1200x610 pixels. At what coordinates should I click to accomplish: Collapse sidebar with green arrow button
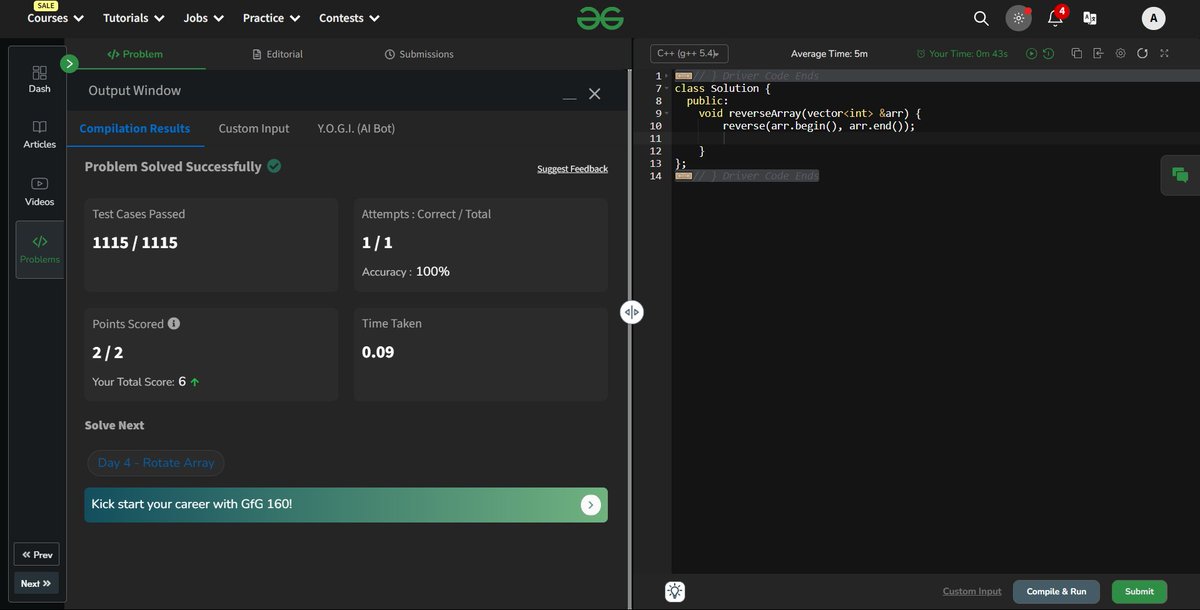[x=69, y=64]
